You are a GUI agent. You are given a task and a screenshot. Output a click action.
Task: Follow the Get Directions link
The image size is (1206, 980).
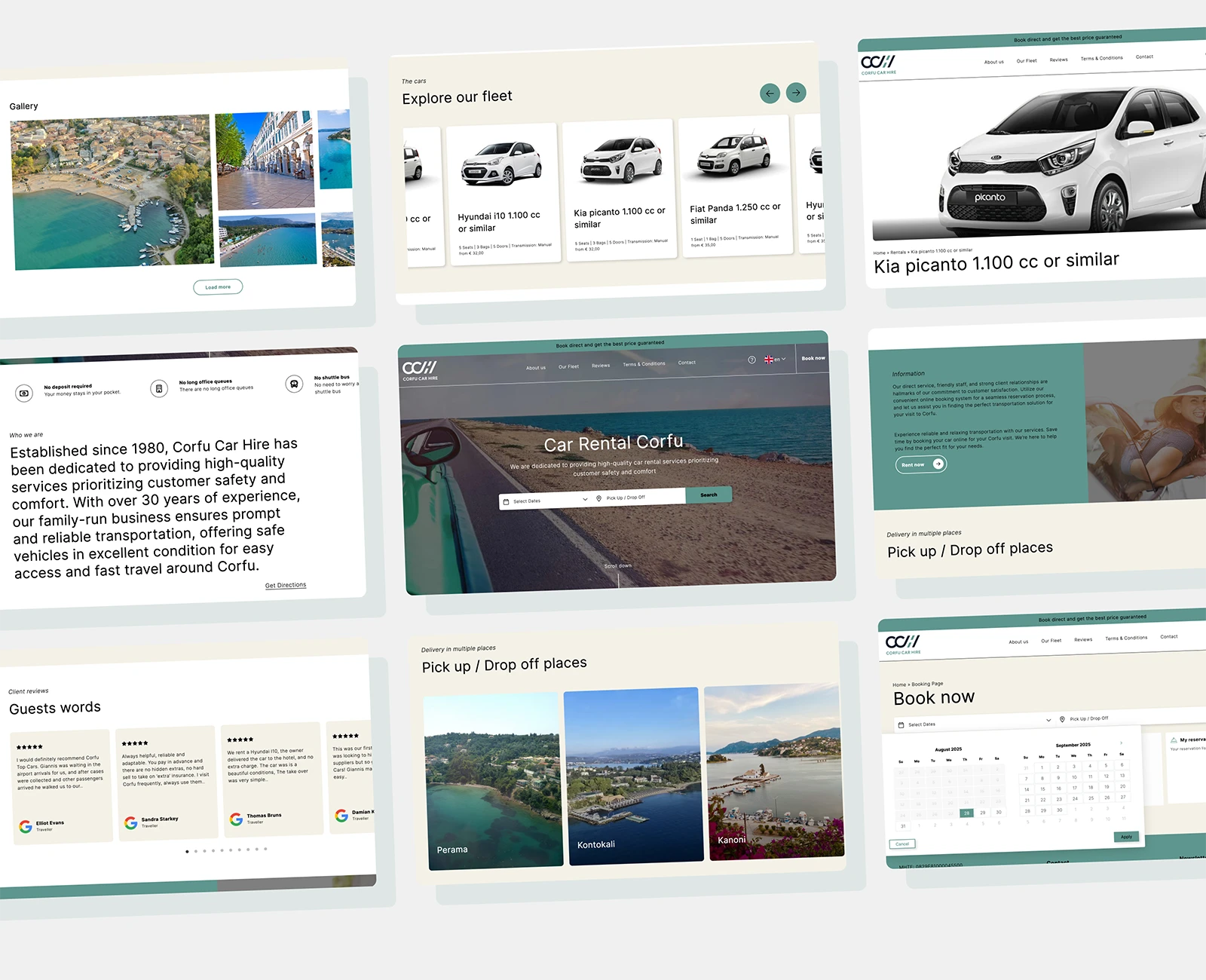click(286, 585)
